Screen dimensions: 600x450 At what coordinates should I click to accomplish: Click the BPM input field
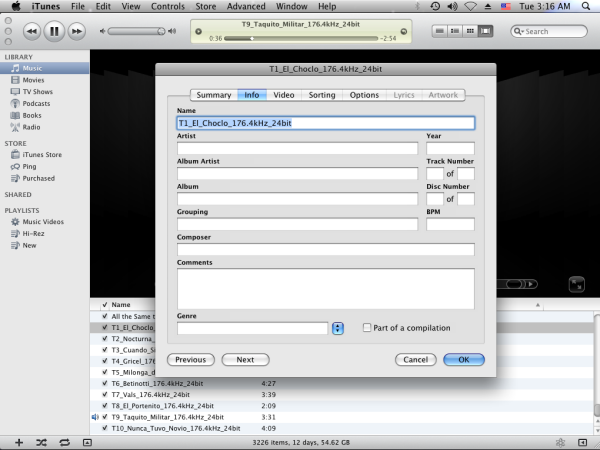(x=450, y=224)
